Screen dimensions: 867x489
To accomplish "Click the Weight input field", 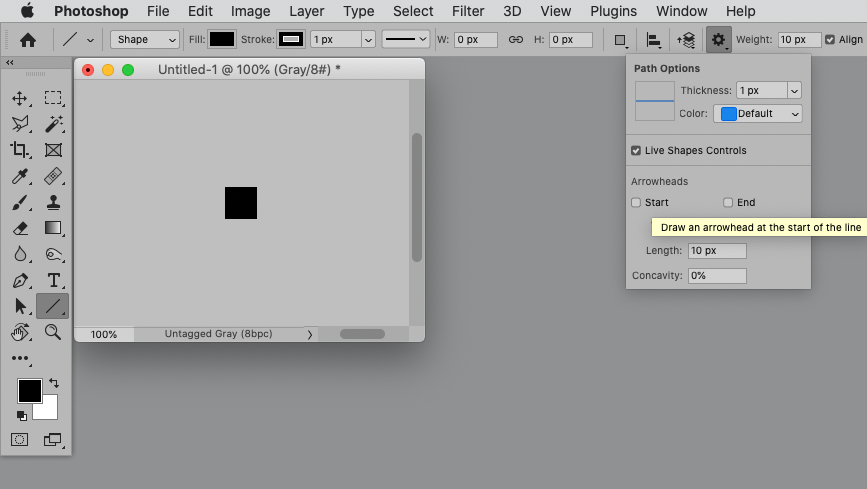I will [799, 39].
